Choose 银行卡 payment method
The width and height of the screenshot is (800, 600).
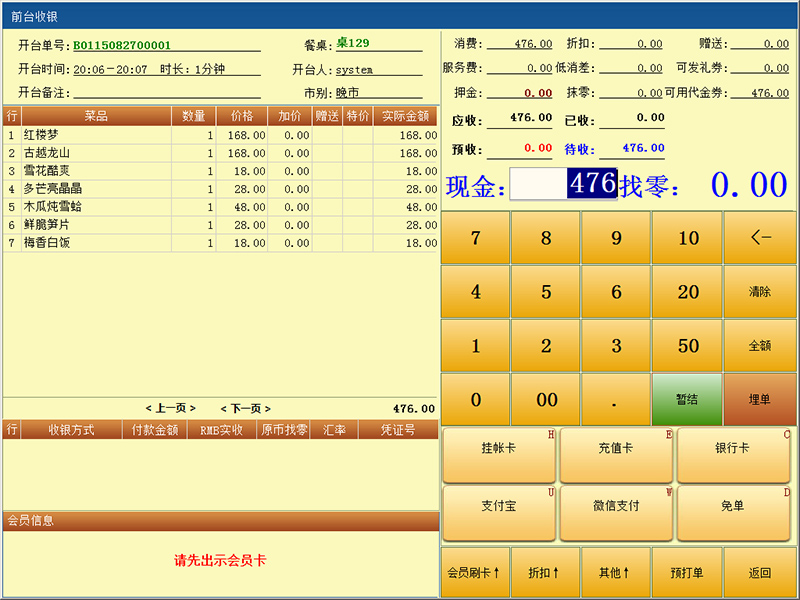[x=733, y=455]
